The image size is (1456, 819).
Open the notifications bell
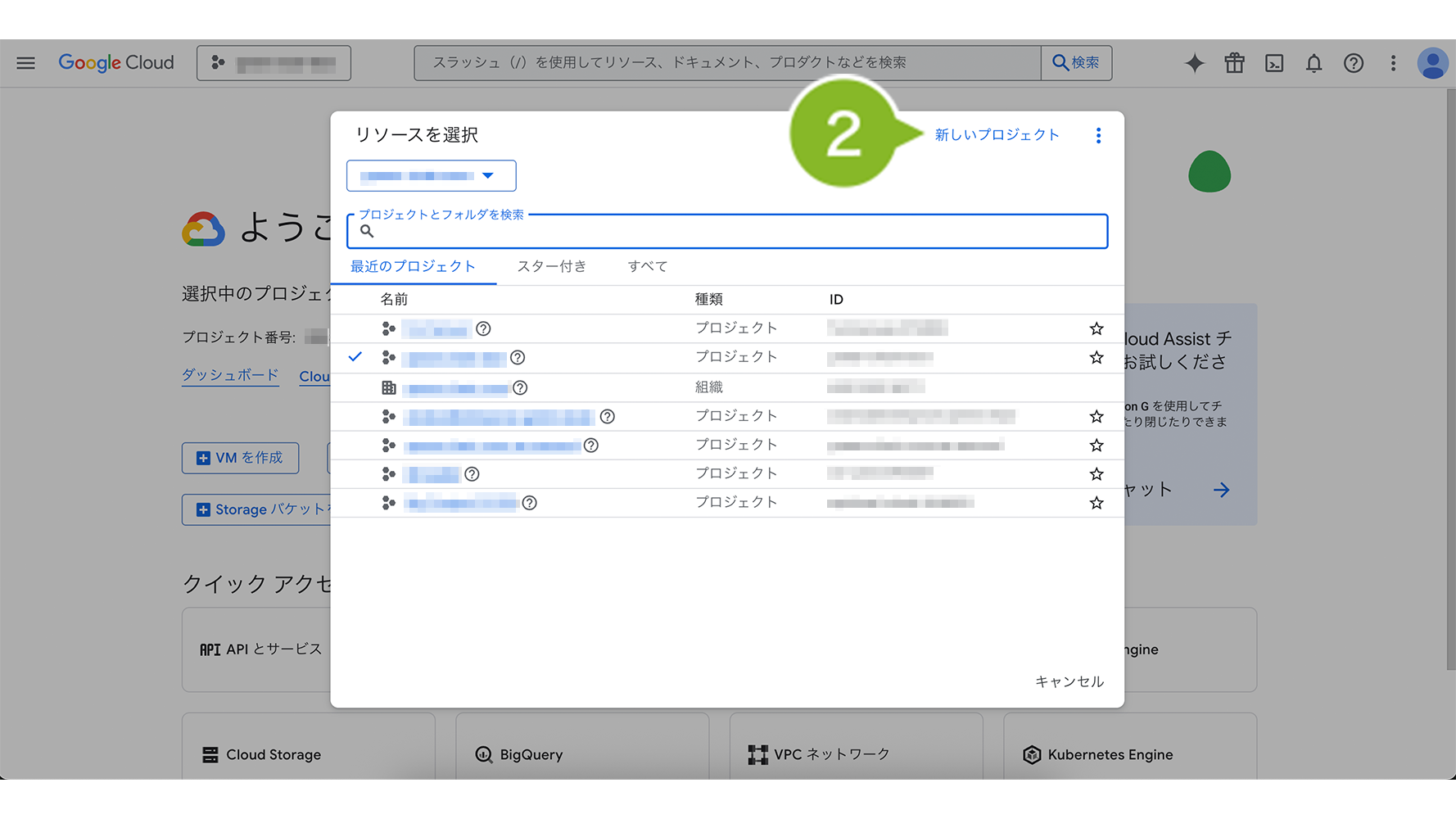[x=1314, y=63]
